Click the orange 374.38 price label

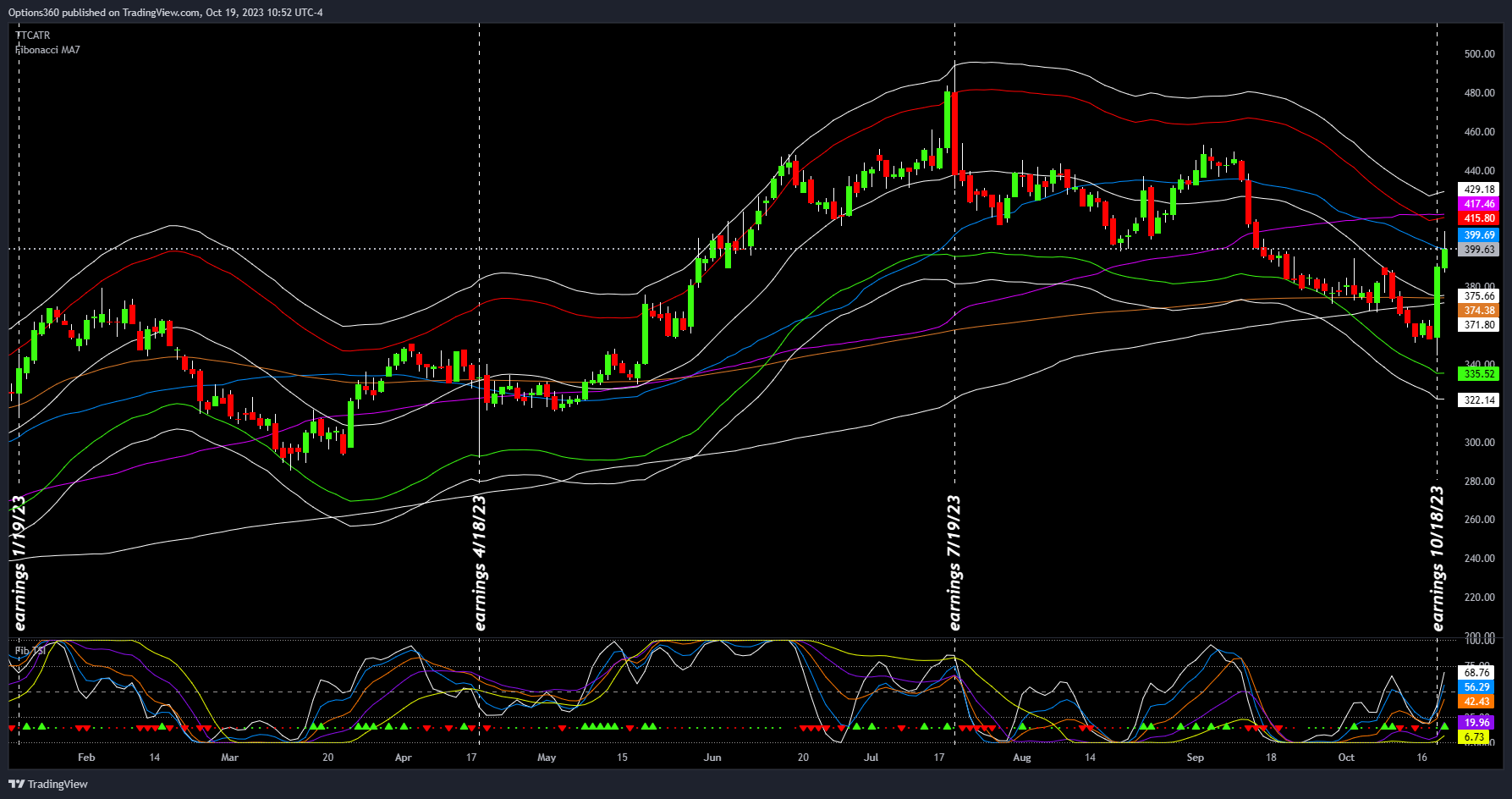(x=1479, y=311)
